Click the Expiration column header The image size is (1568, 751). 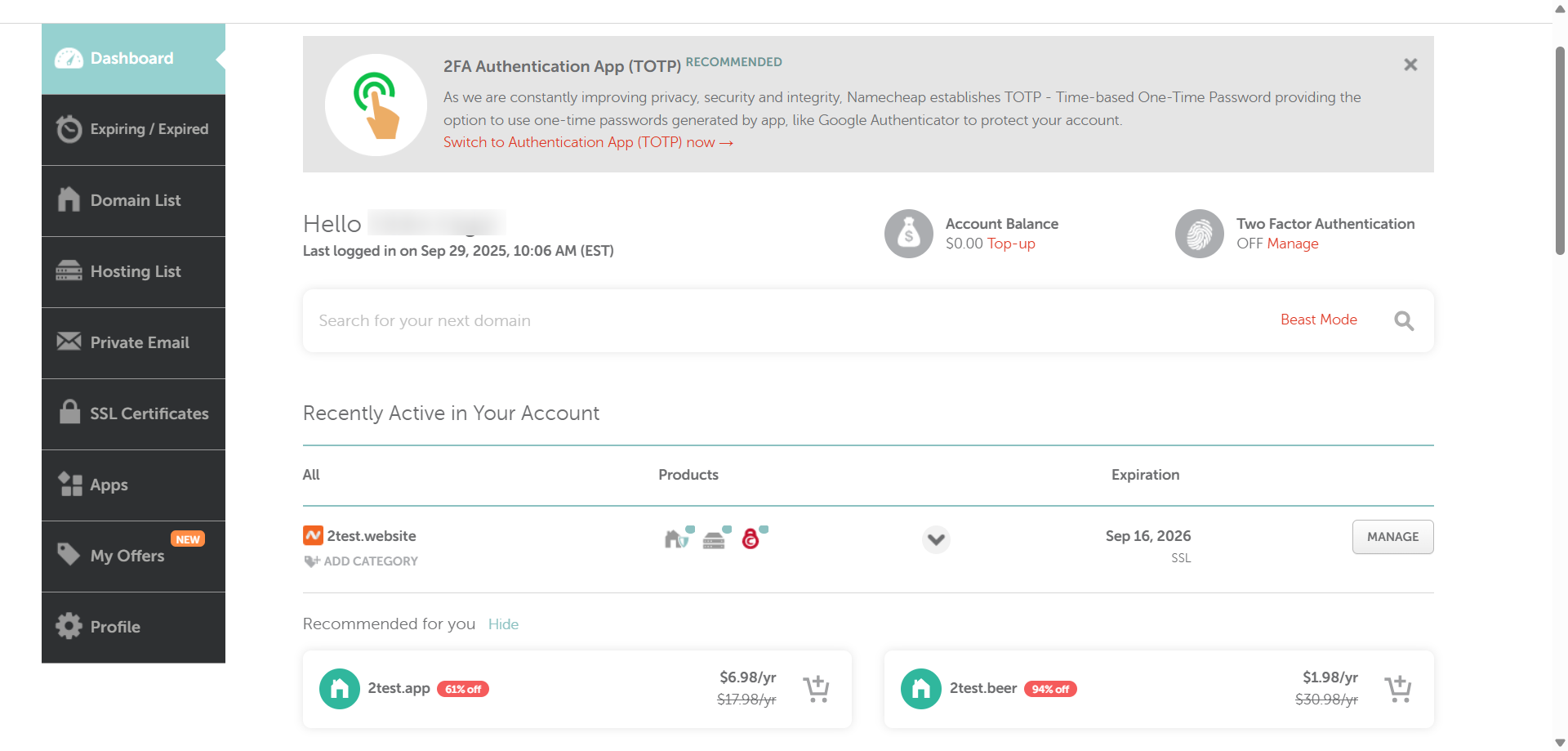1145,475
